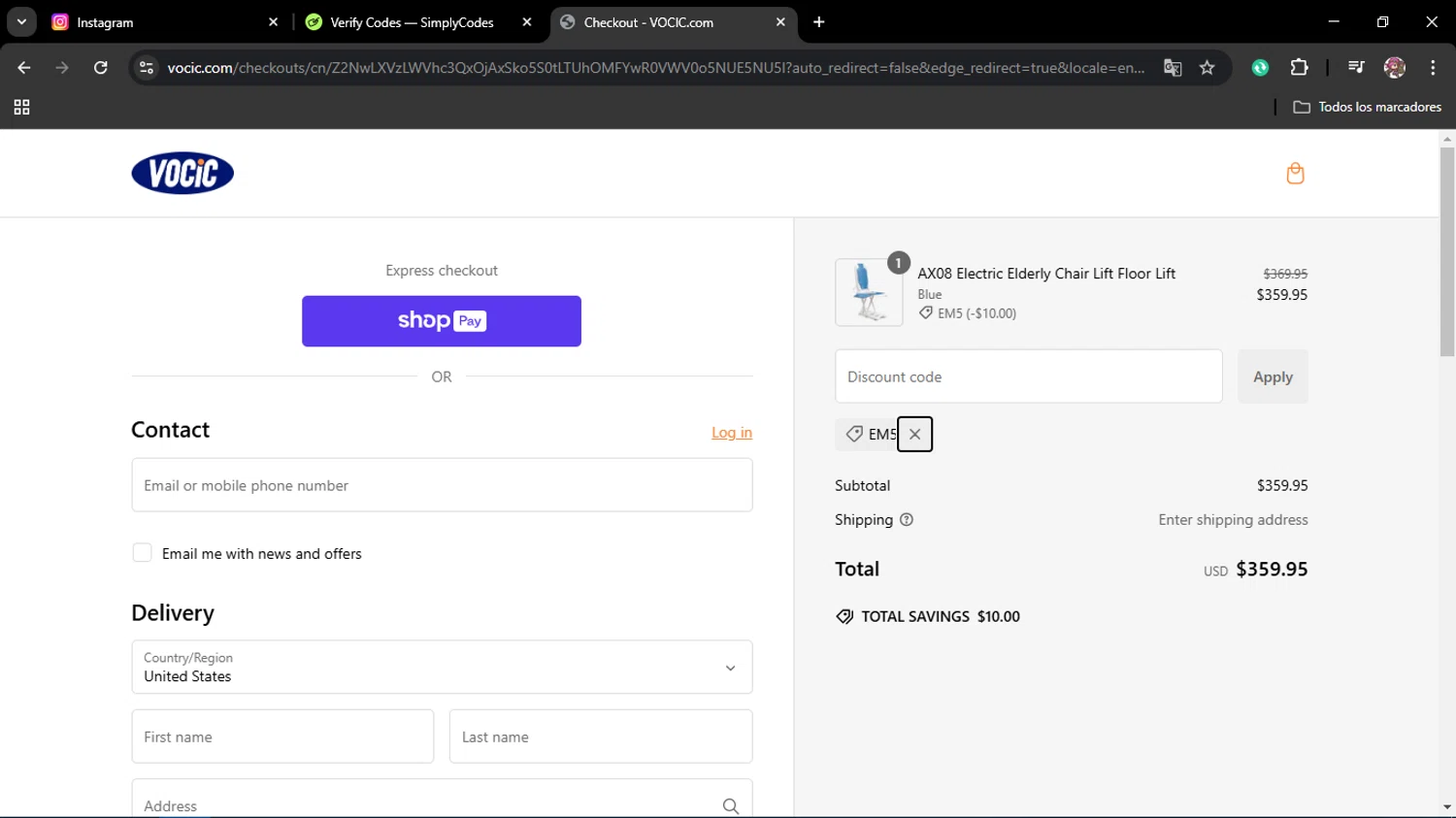Focus the Last name field

[x=601, y=736]
